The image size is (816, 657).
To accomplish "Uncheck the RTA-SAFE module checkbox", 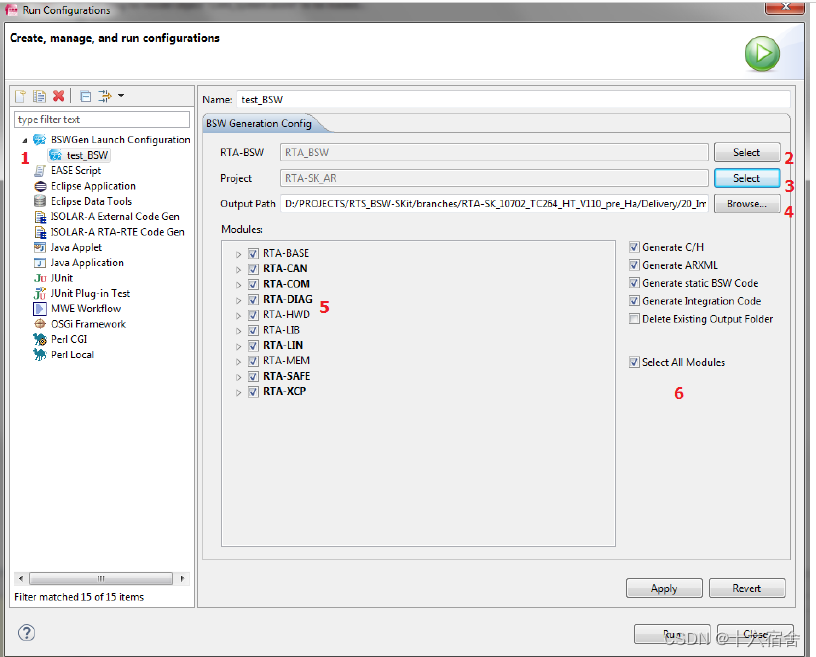I will tap(253, 376).
